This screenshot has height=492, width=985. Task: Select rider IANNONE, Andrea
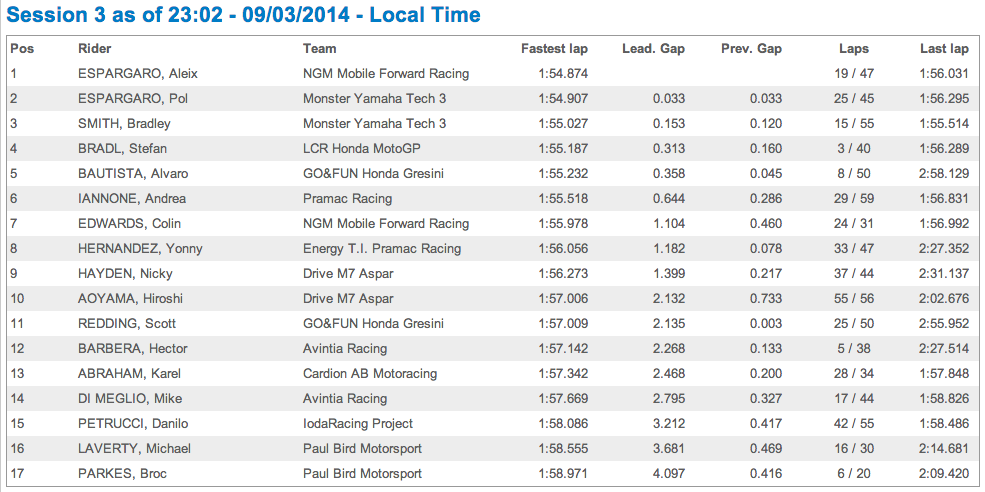point(132,199)
